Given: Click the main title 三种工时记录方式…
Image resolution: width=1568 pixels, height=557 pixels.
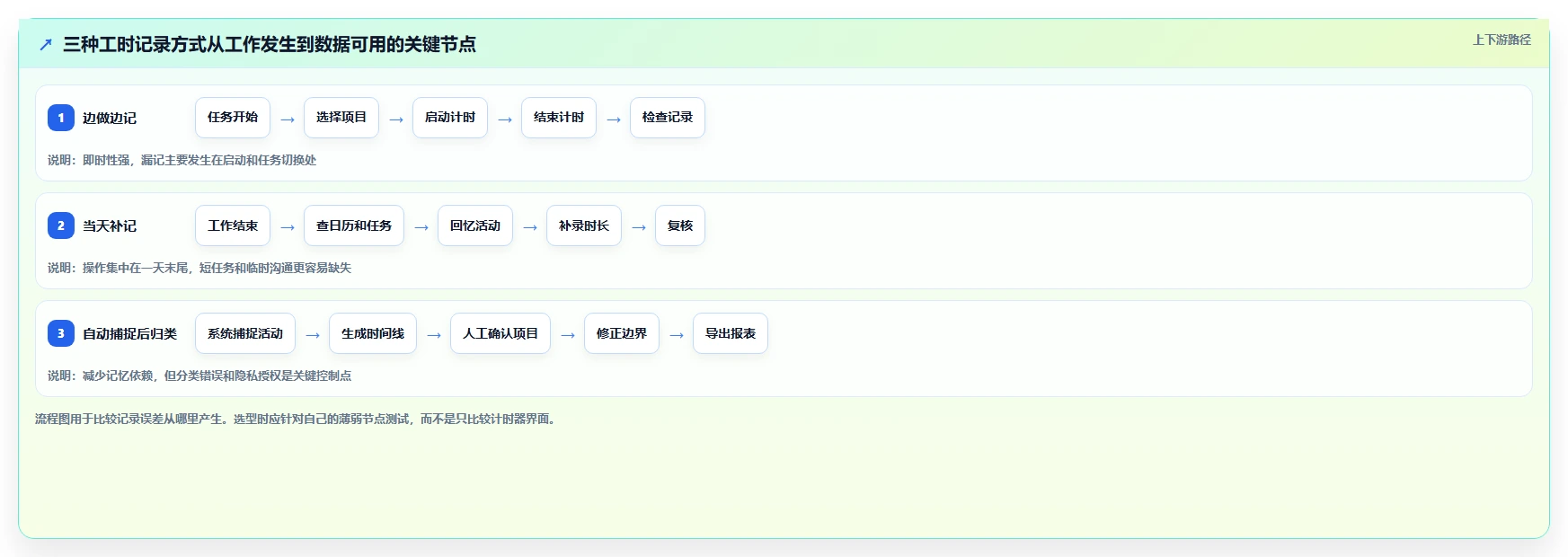Looking at the screenshot, I should (270, 44).
